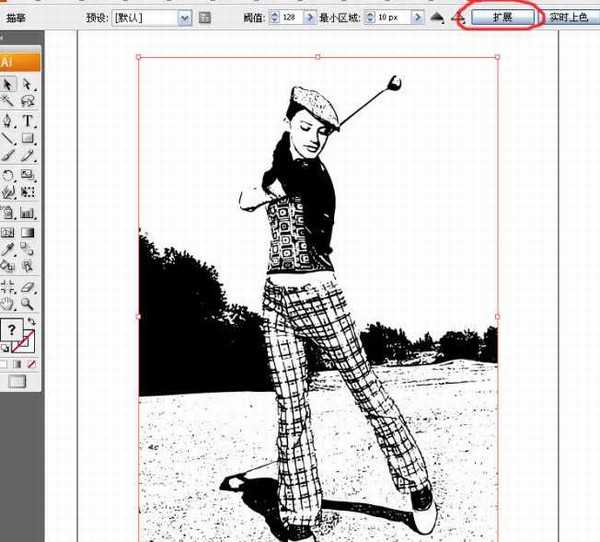Expand the threshold 阈值 value arrow
This screenshot has width=600, height=542.
[309, 18]
